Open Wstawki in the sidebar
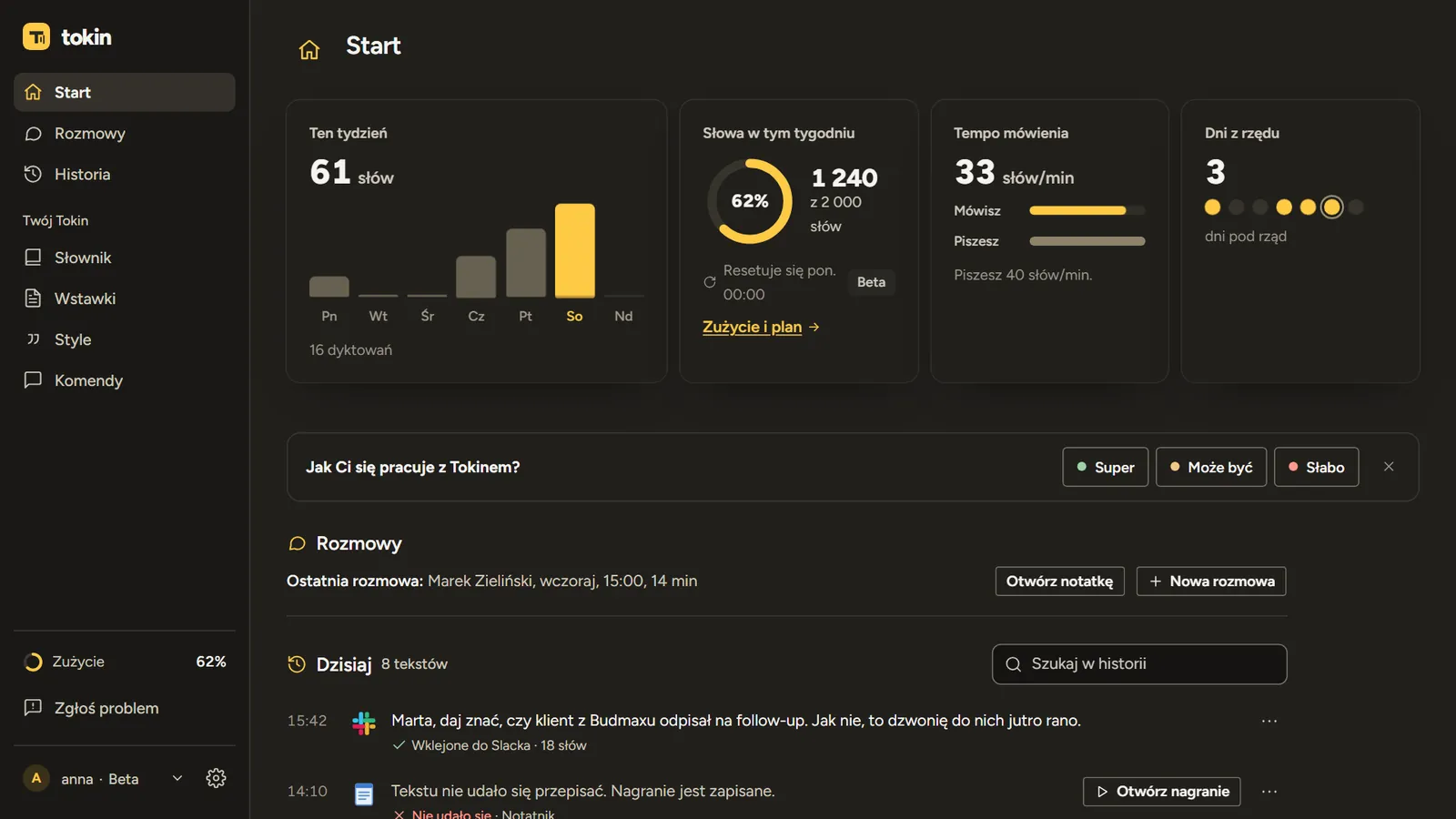The height and width of the screenshot is (819, 1456). pyautogui.click(x=125, y=298)
